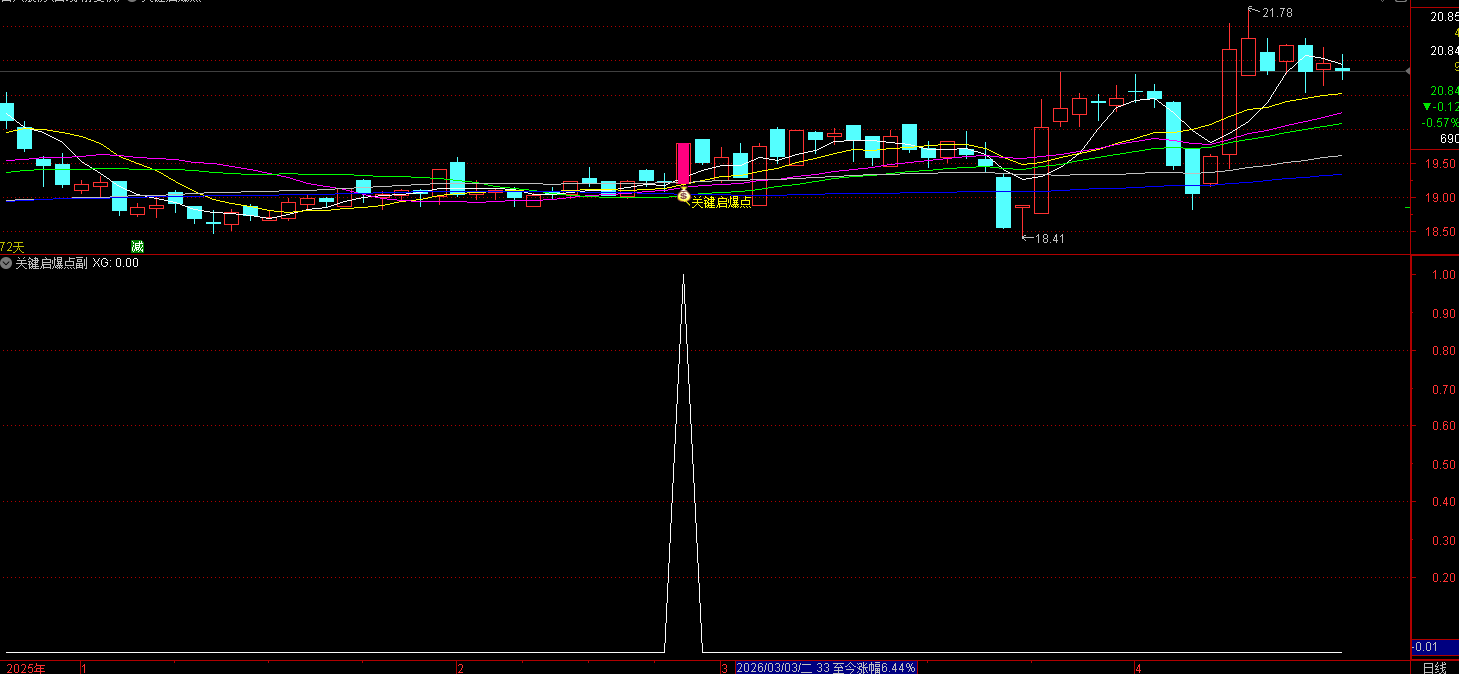Click the -0.57% change value
Screen dimensions: 1459x674
tap(1441, 123)
